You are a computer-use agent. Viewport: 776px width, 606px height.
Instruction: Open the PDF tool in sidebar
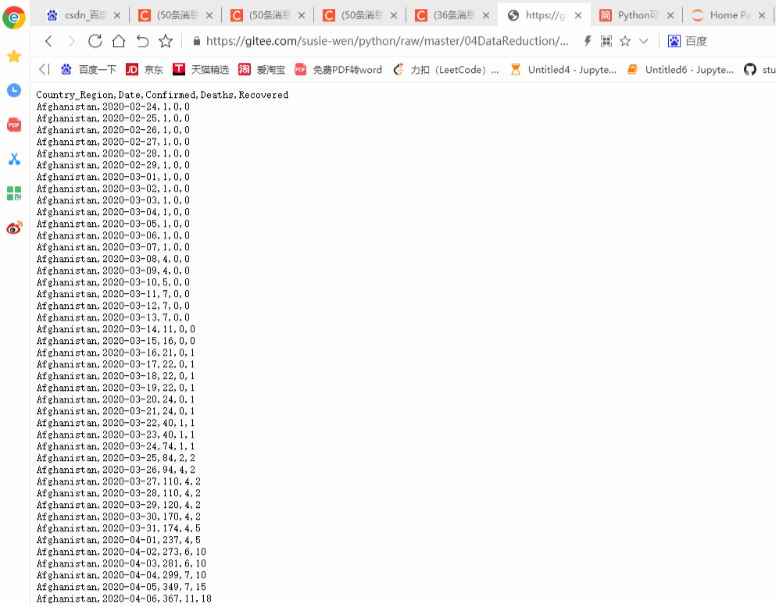[14, 125]
